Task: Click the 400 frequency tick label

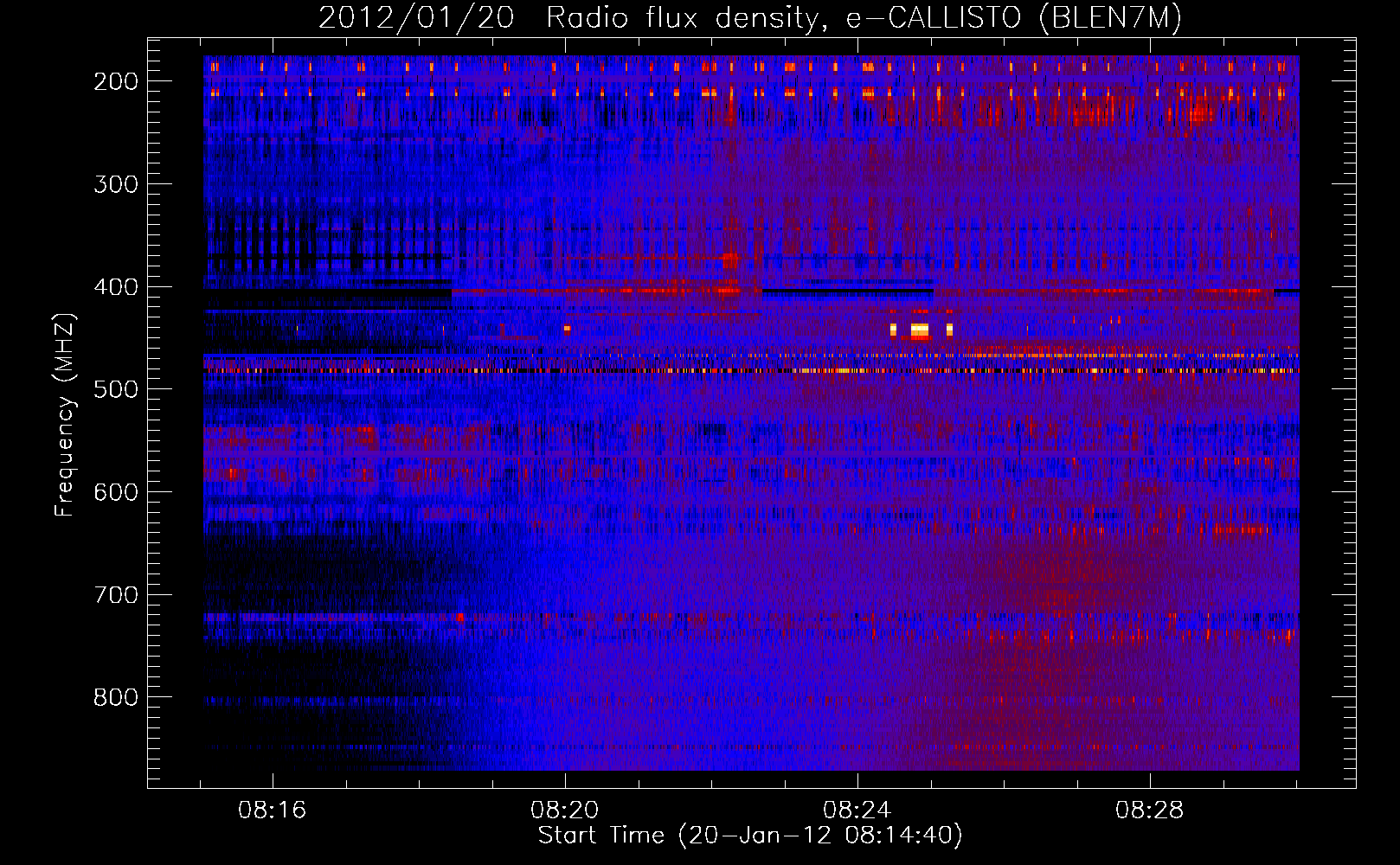Action: (x=116, y=287)
